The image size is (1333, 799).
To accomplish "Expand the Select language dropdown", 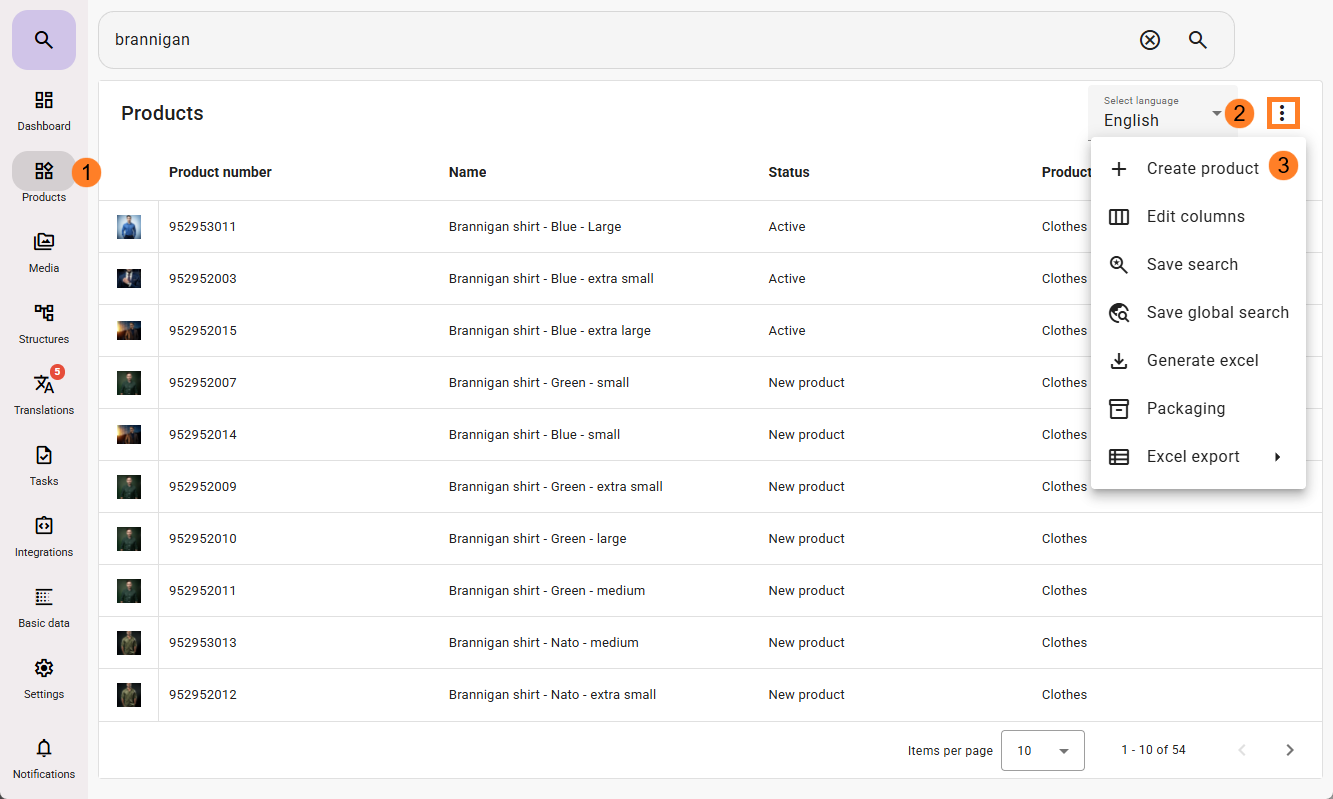I will click(1162, 113).
